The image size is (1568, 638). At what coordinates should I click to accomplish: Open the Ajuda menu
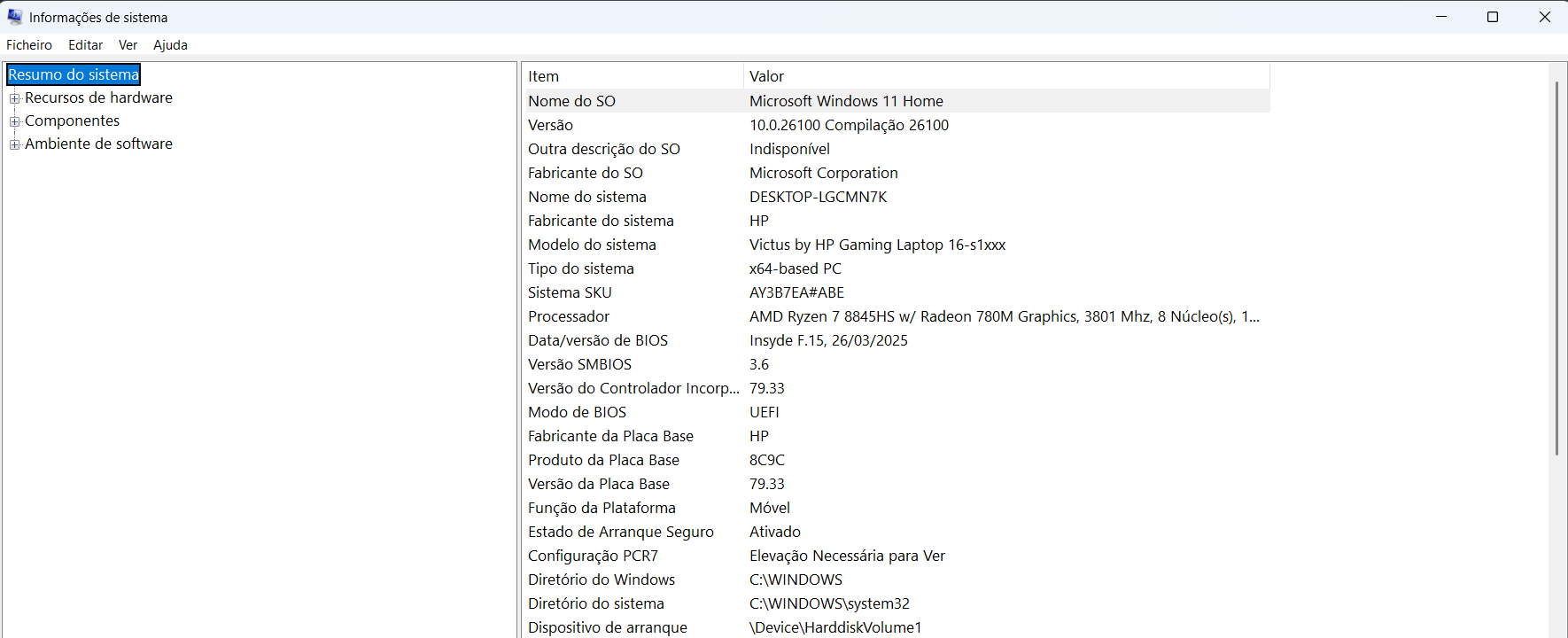tap(170, 45)
